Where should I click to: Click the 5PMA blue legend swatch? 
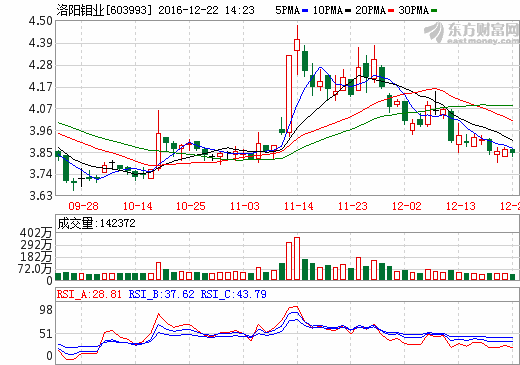[x=305, y=11]
